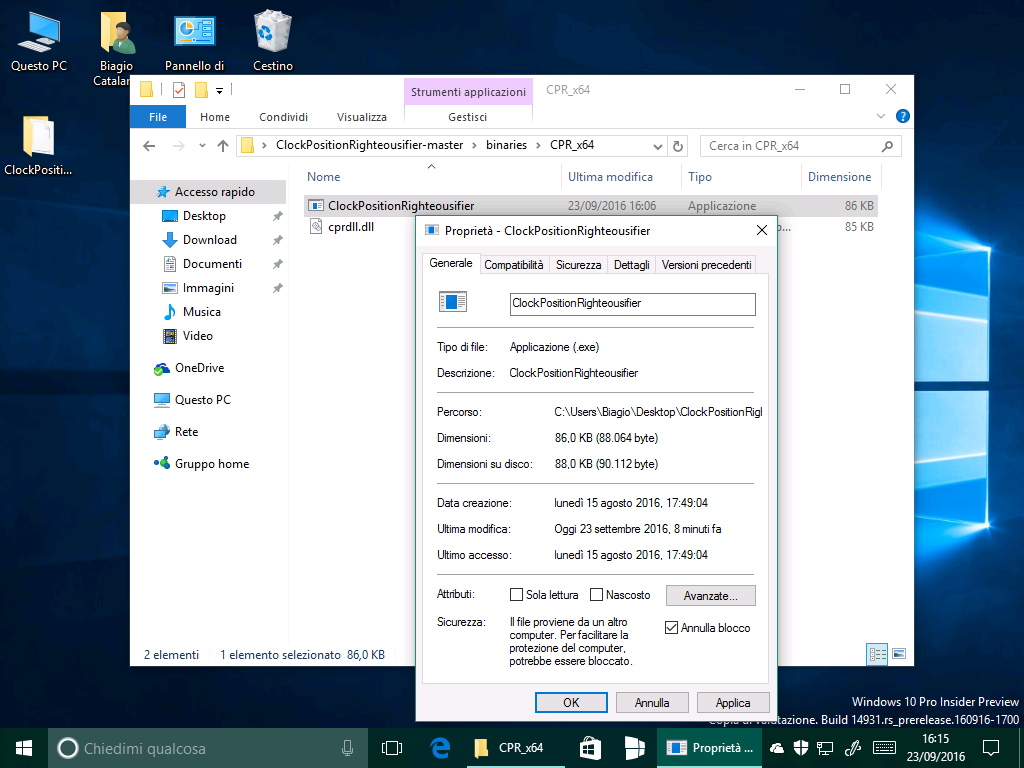Toggle Nascosto checkbox
Viewport: 1024px width, 768px height.
click(x=596, y=595)
